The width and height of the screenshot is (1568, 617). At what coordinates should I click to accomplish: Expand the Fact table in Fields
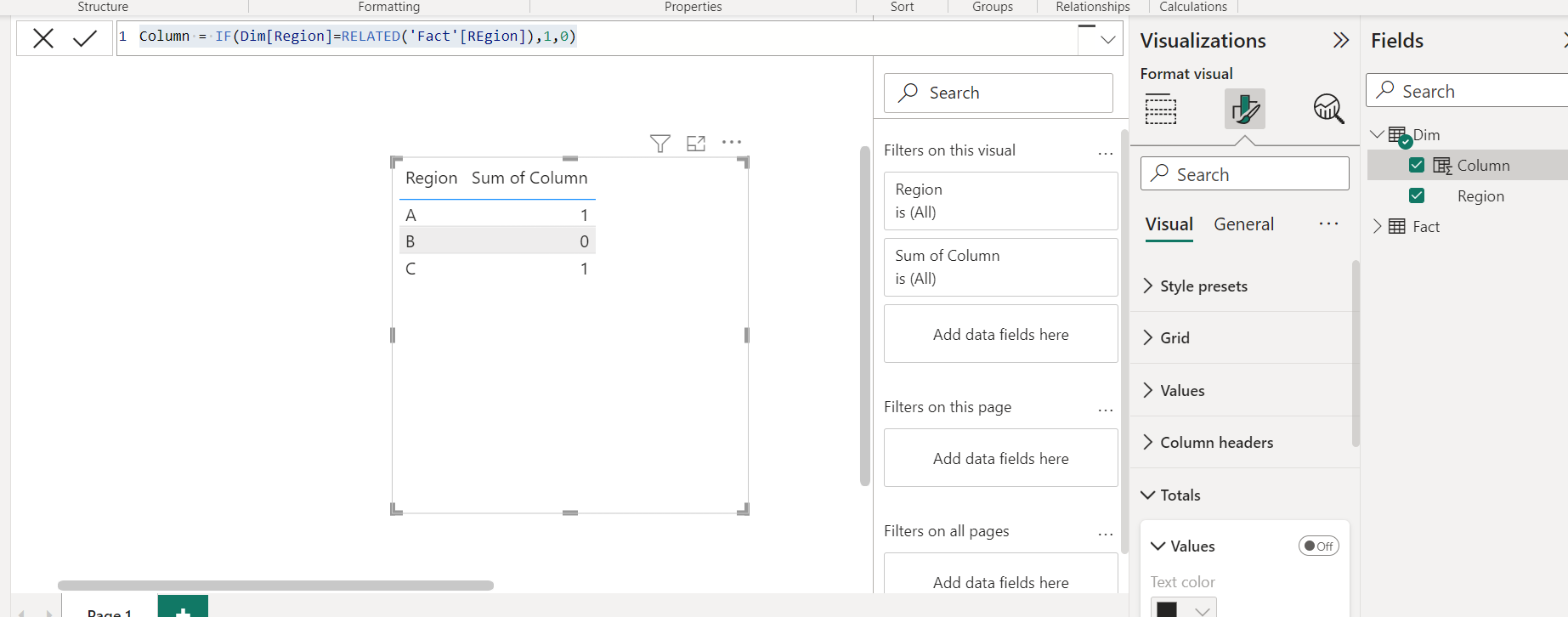pos(1378,226)
